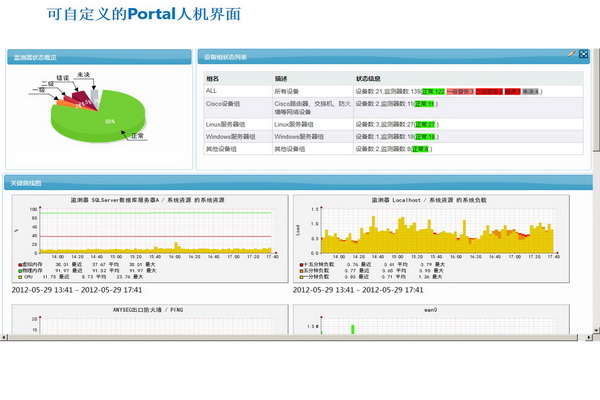Close the device group status list panel
Screen dimensions: 600x400
point(583,54)
